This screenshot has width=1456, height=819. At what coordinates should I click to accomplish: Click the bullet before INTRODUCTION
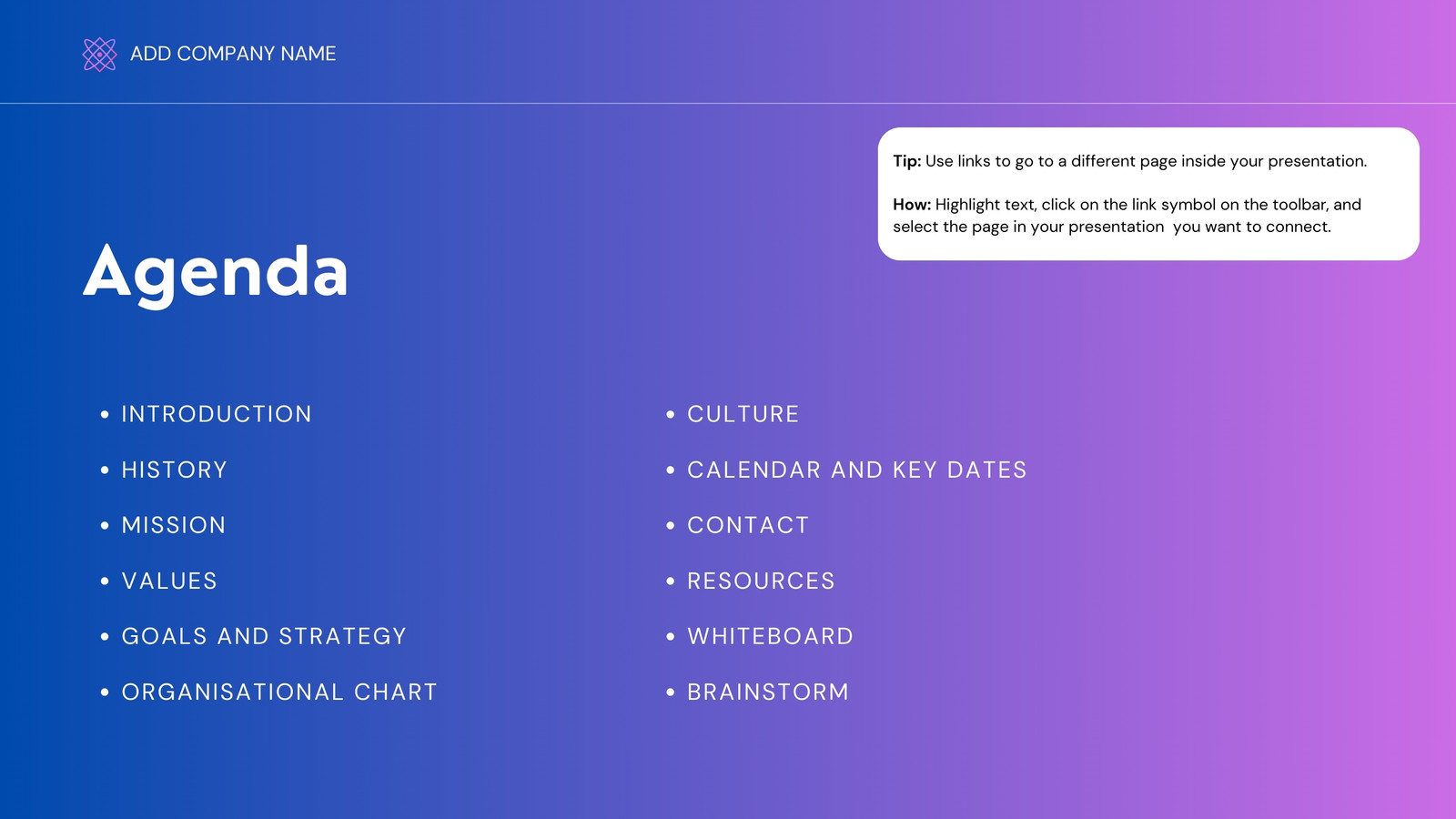pos(105,414)
